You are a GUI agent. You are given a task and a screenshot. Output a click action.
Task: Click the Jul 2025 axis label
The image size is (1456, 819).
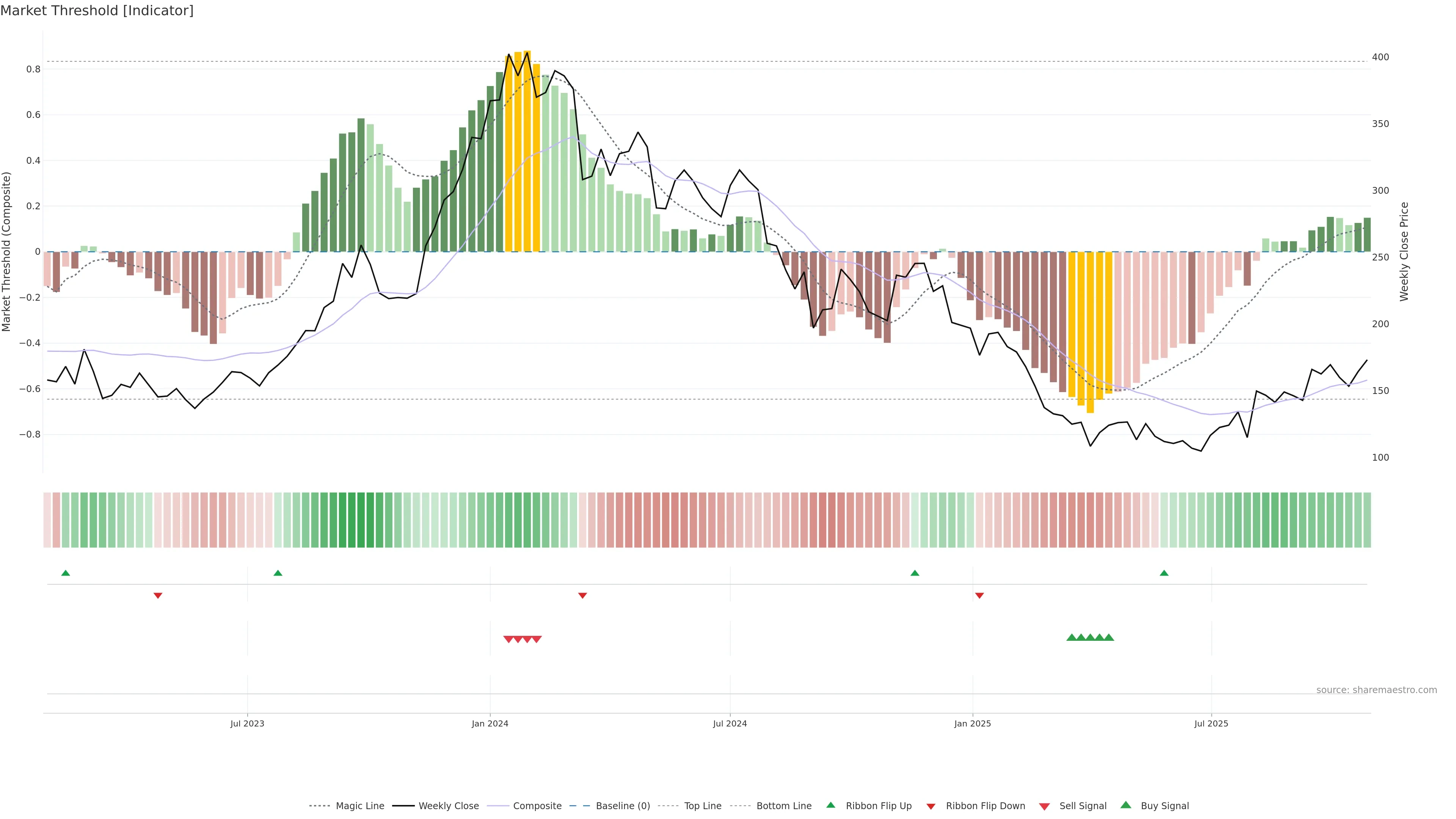tap(1211, 723)
